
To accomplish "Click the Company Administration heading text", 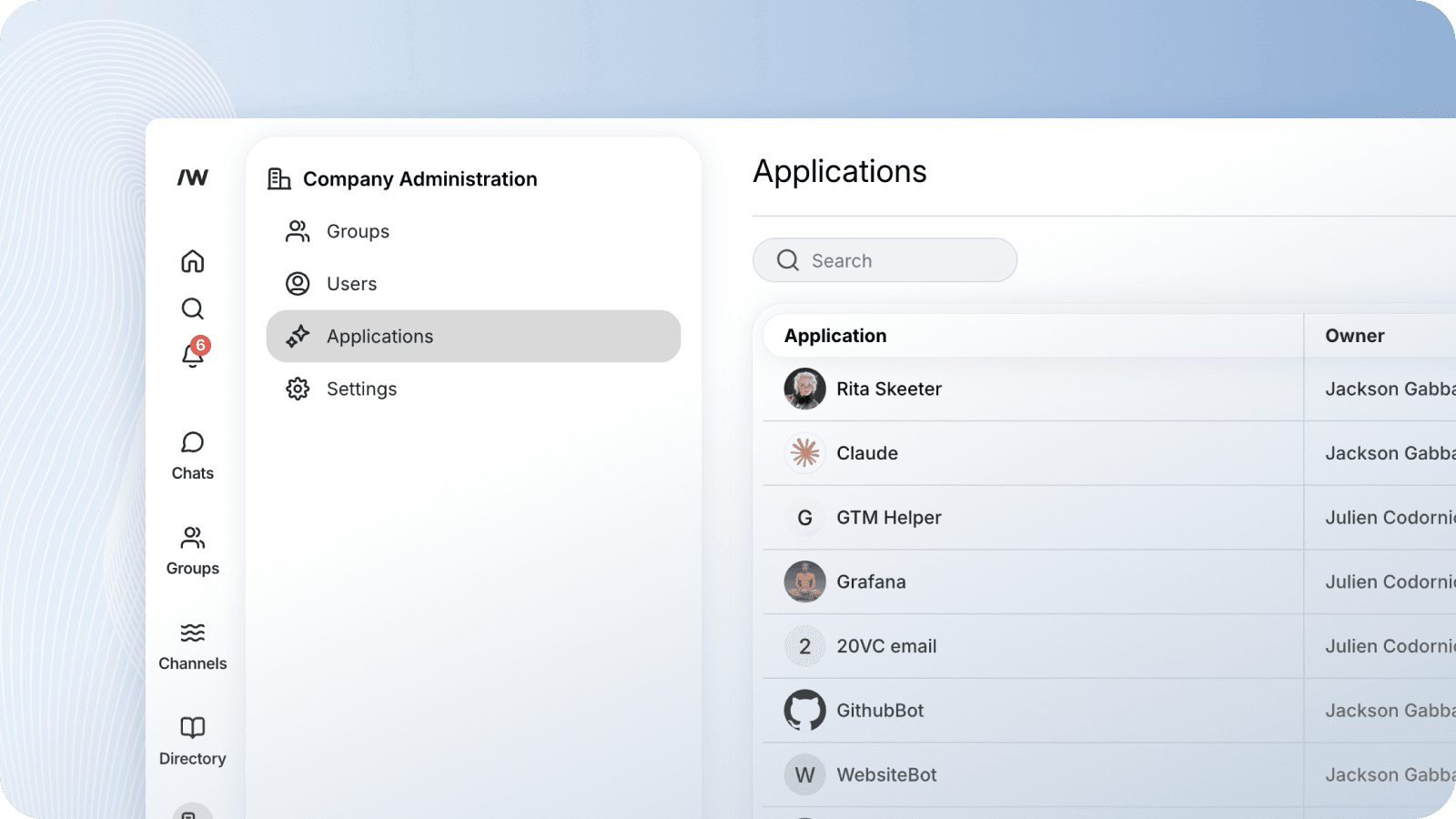I will click(x=420, y=179).
